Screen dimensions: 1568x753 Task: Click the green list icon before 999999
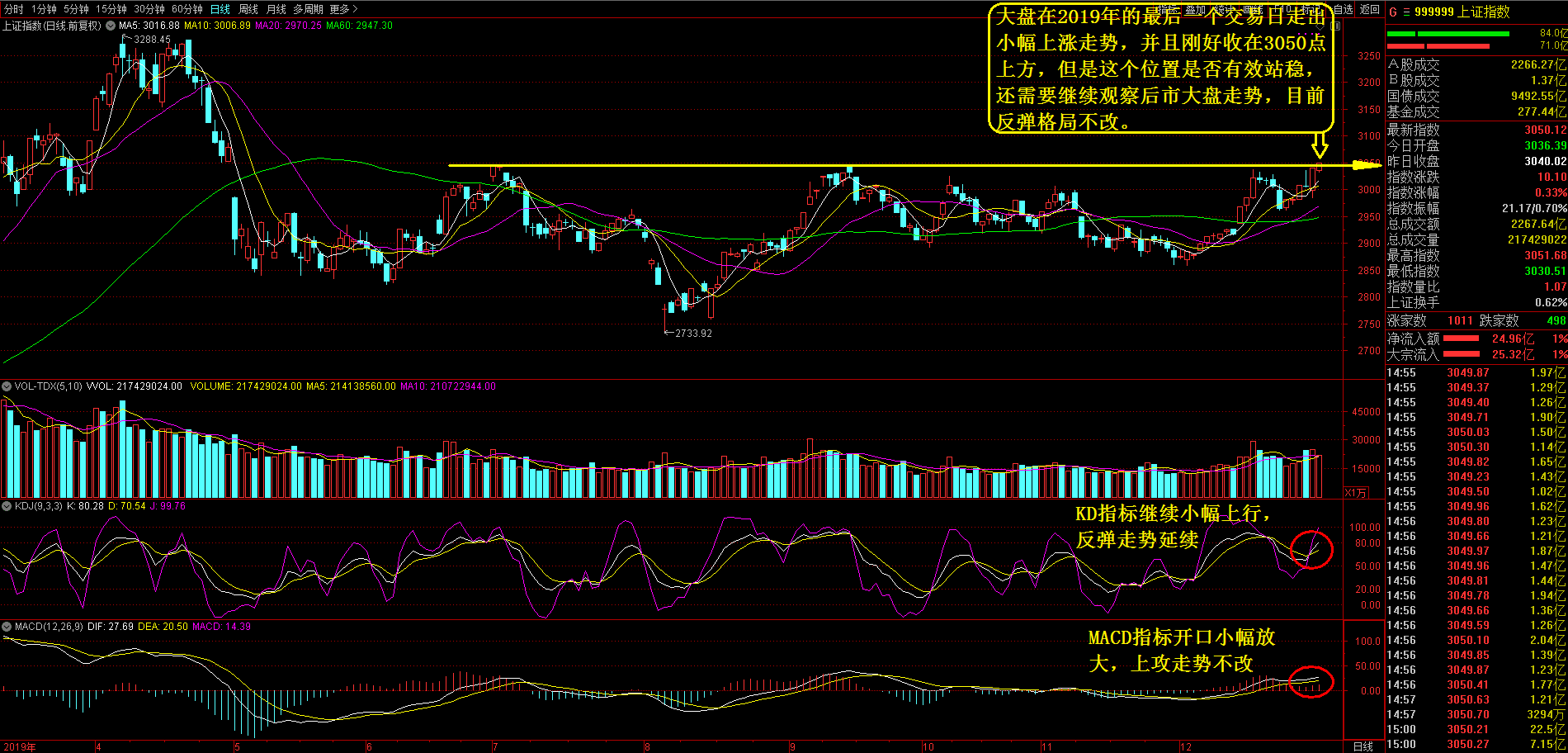[x=1406, y=12]
